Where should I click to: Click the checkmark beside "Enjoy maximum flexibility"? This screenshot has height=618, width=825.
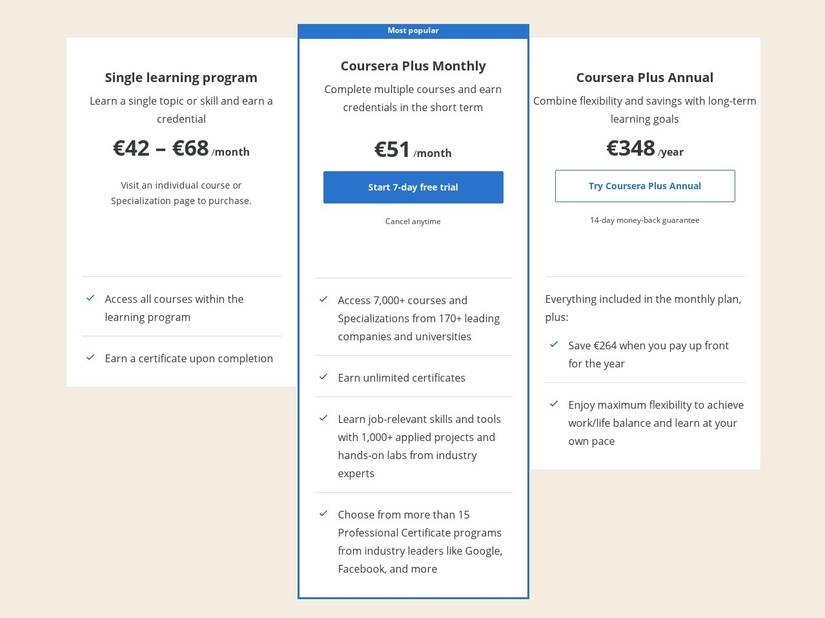click(553, 404)
